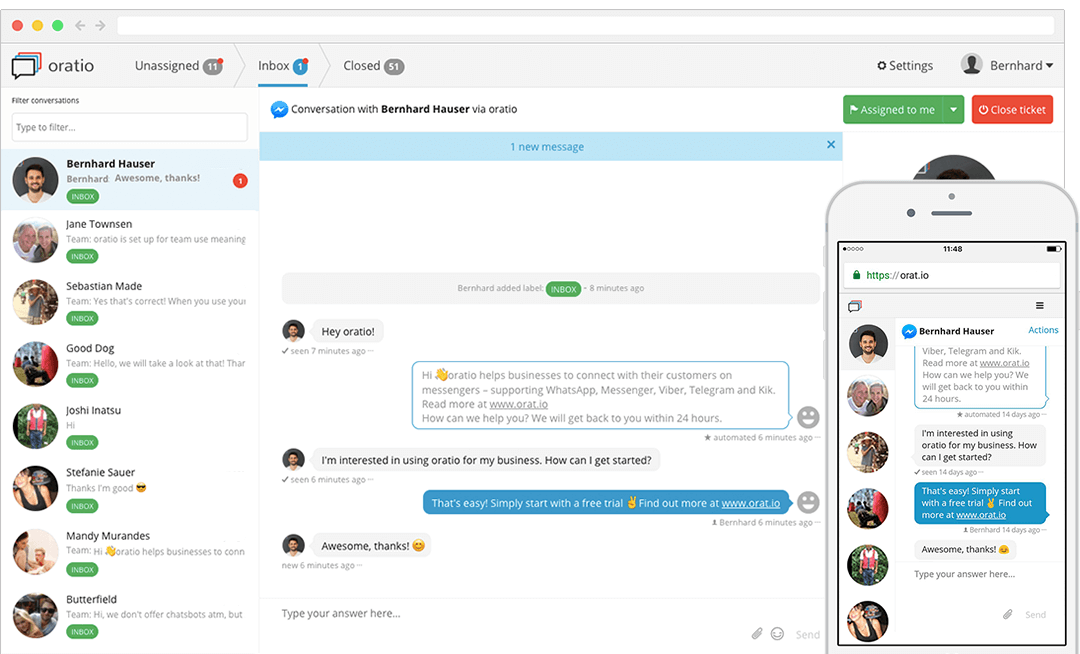Expand the Bernhard account dropdown

[x=1051, y=65]
